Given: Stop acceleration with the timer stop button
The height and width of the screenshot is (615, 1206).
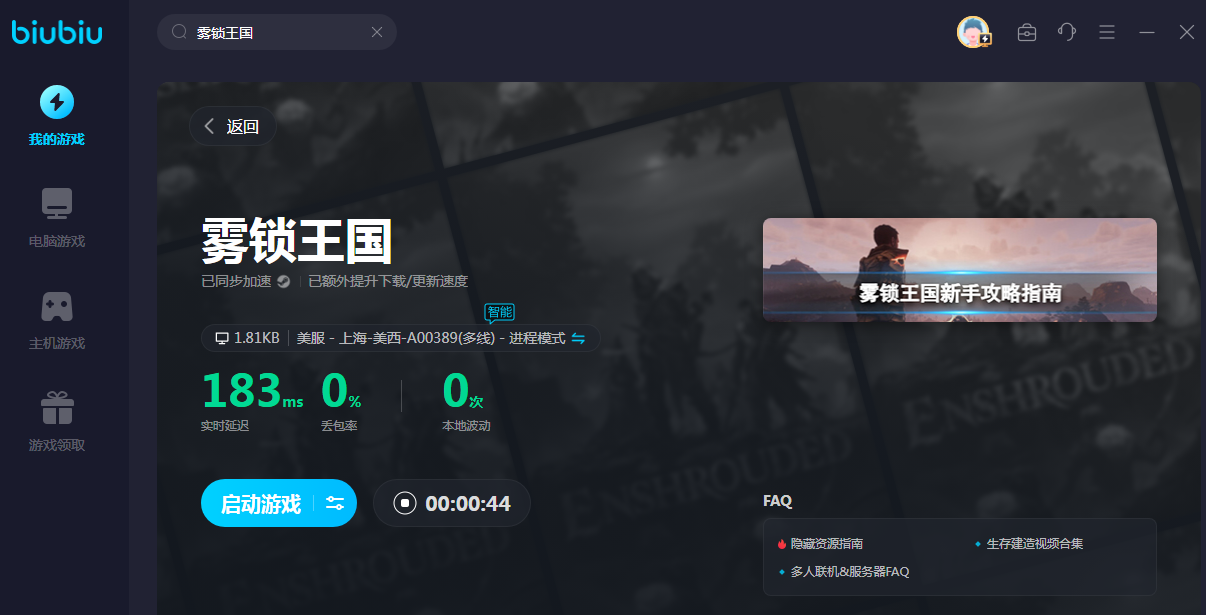Looking at the screenshot, I should click(404, 503).
